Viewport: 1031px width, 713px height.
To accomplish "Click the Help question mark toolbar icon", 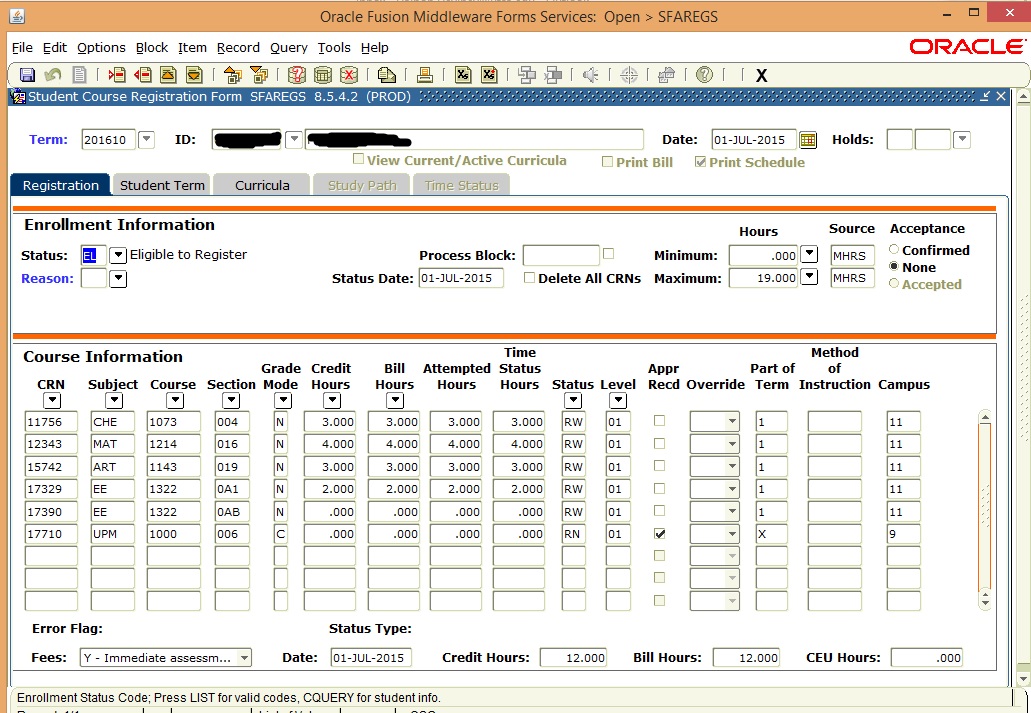I will click(x=704, y=75).
